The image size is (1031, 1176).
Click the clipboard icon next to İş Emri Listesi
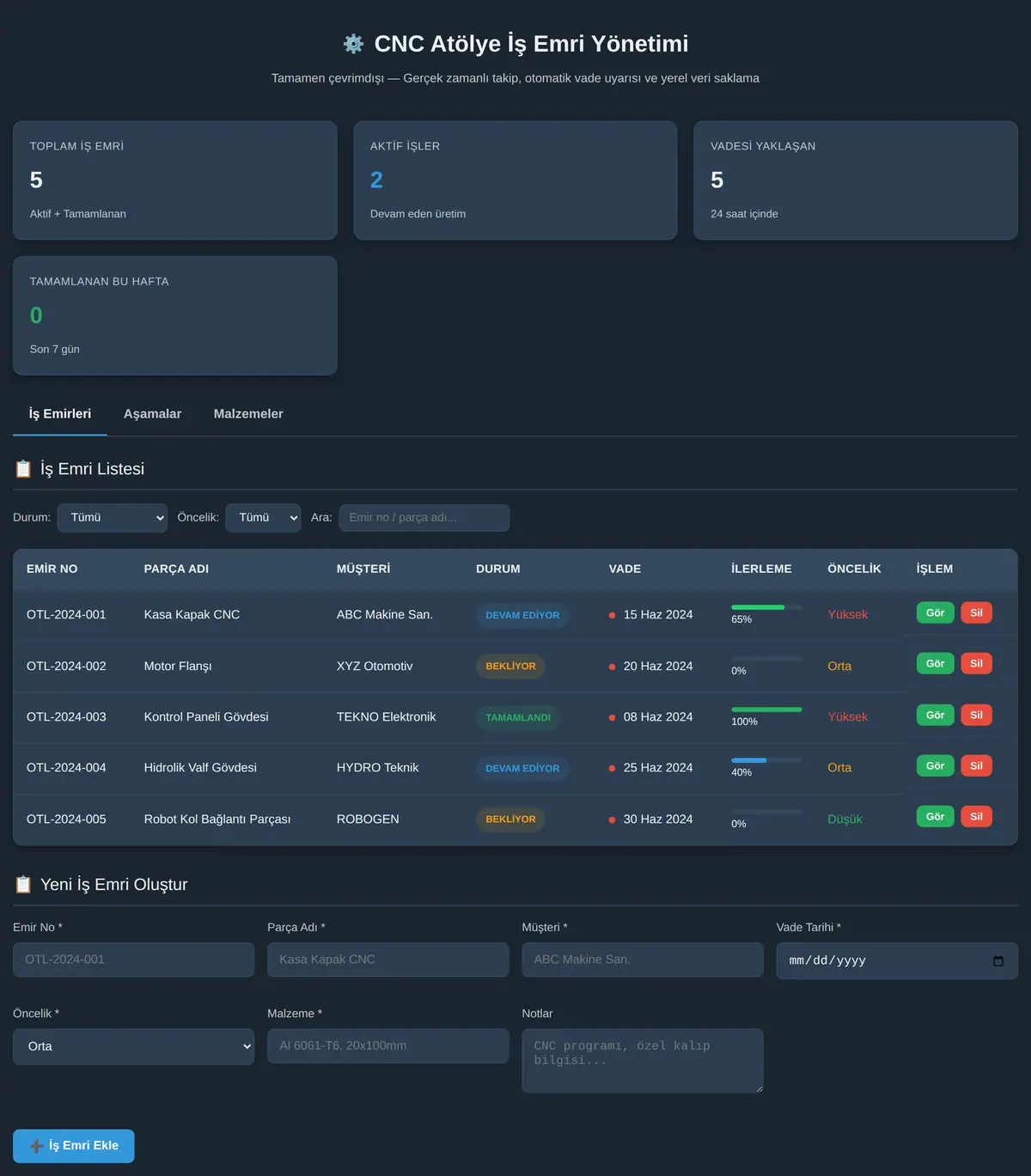pos(23,469)
